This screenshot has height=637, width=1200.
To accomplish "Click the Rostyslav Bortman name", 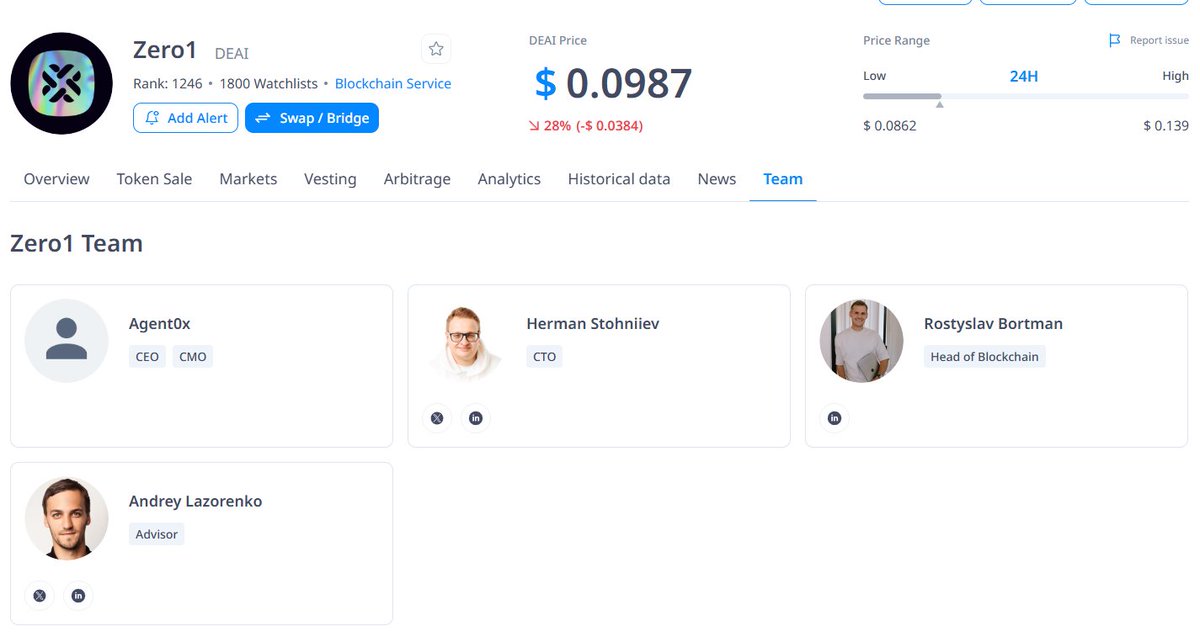I will [993, 324].
